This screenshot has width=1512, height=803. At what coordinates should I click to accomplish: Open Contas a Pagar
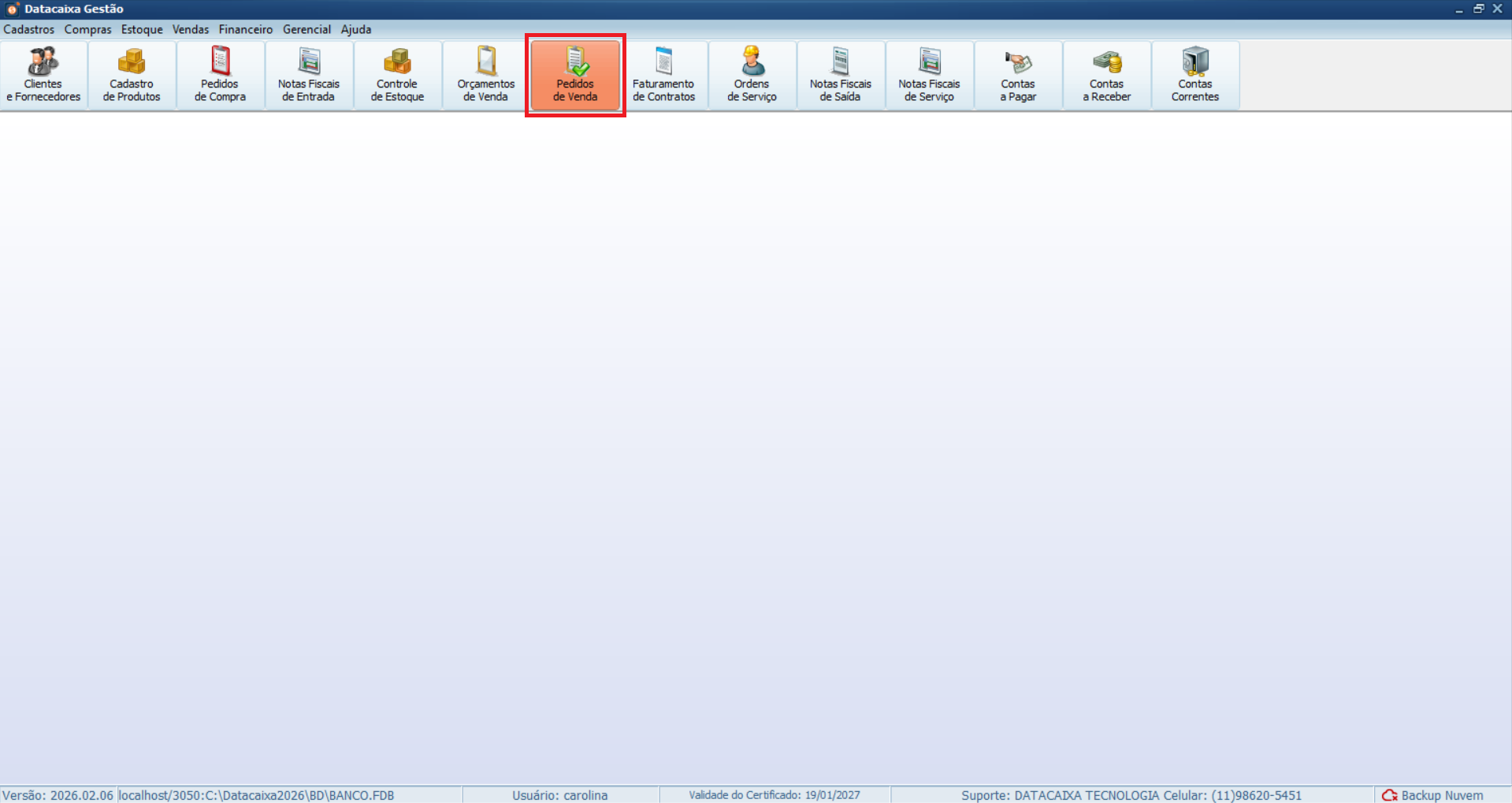(x=1018, y=76)
